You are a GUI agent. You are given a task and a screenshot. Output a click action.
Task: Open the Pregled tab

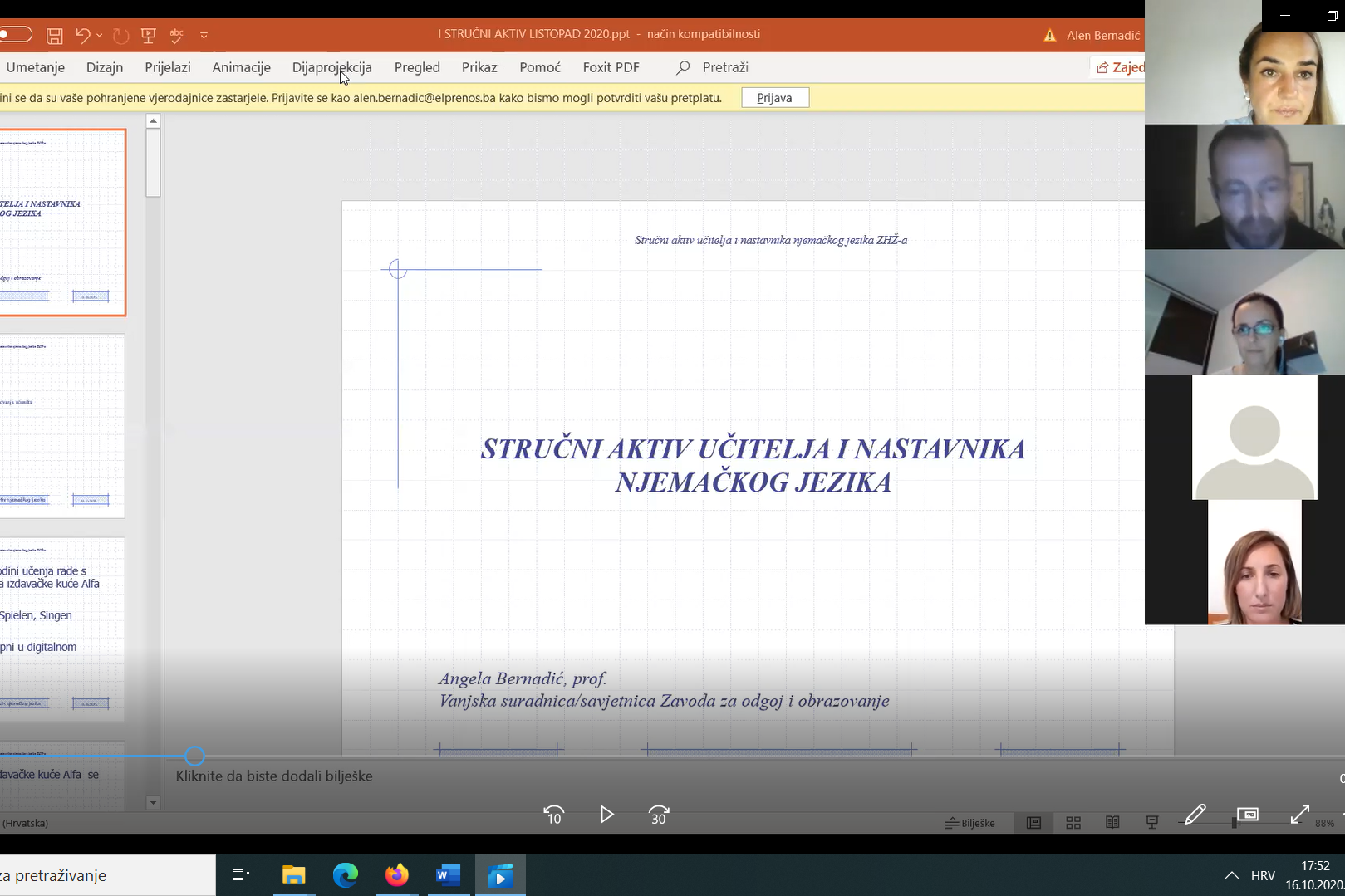tap(417, 67)
